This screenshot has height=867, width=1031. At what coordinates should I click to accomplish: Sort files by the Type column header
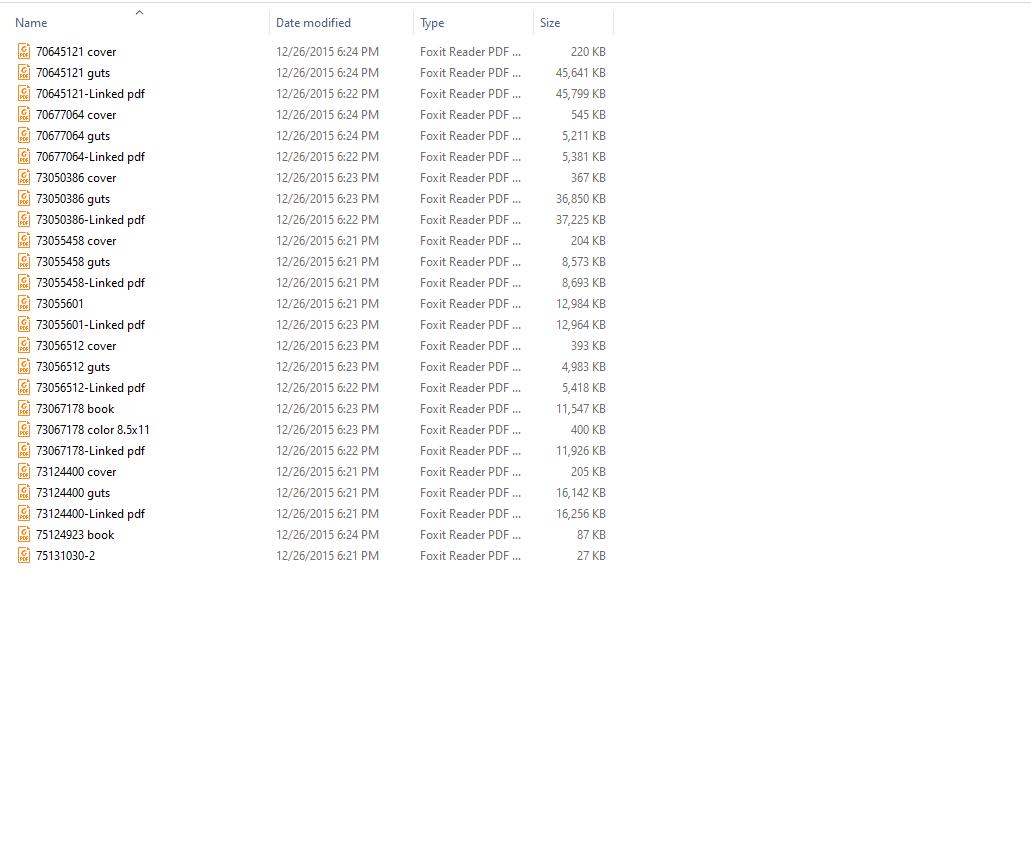coord(432,23)
